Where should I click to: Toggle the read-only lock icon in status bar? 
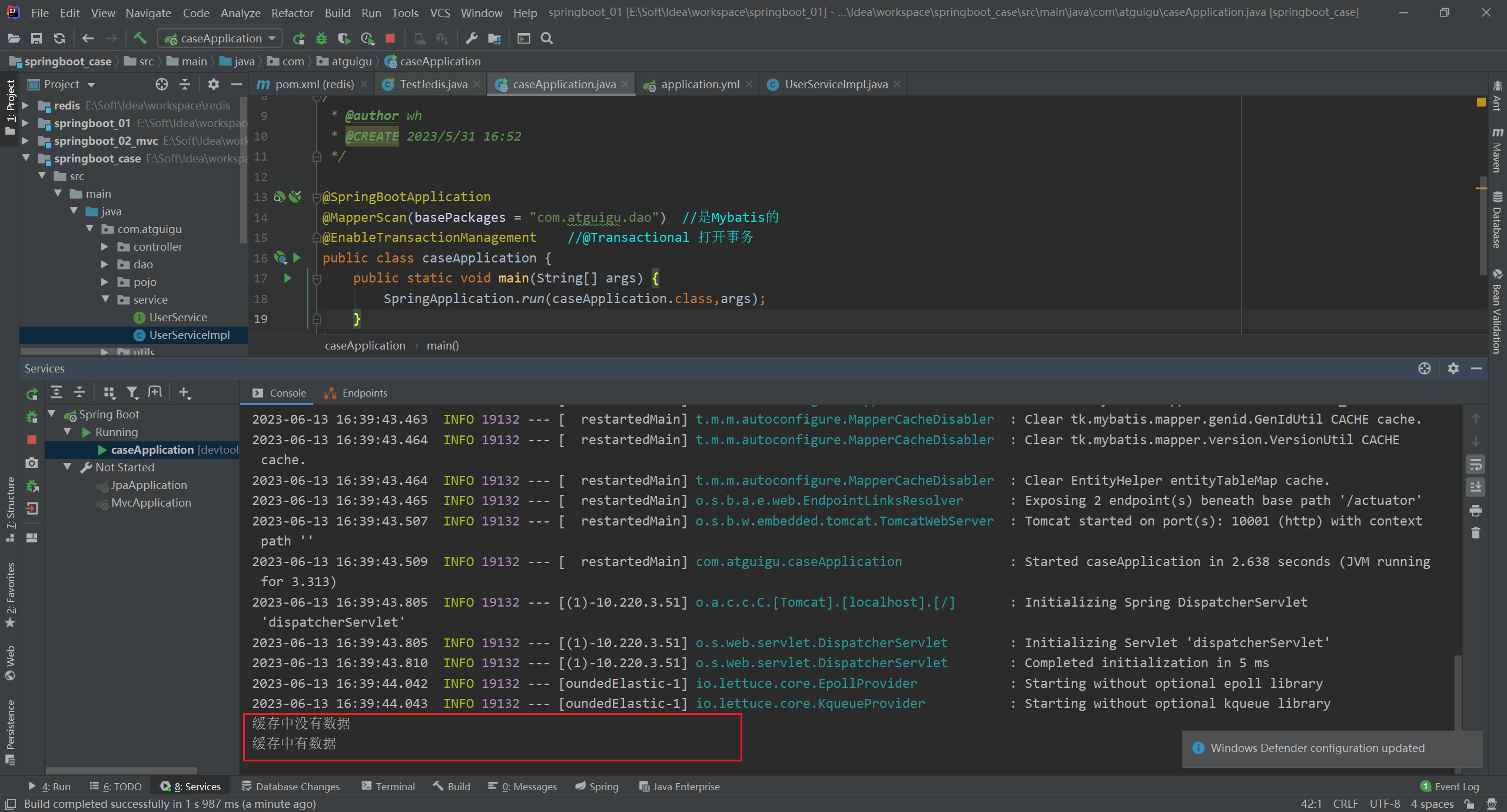(1469, 804)
